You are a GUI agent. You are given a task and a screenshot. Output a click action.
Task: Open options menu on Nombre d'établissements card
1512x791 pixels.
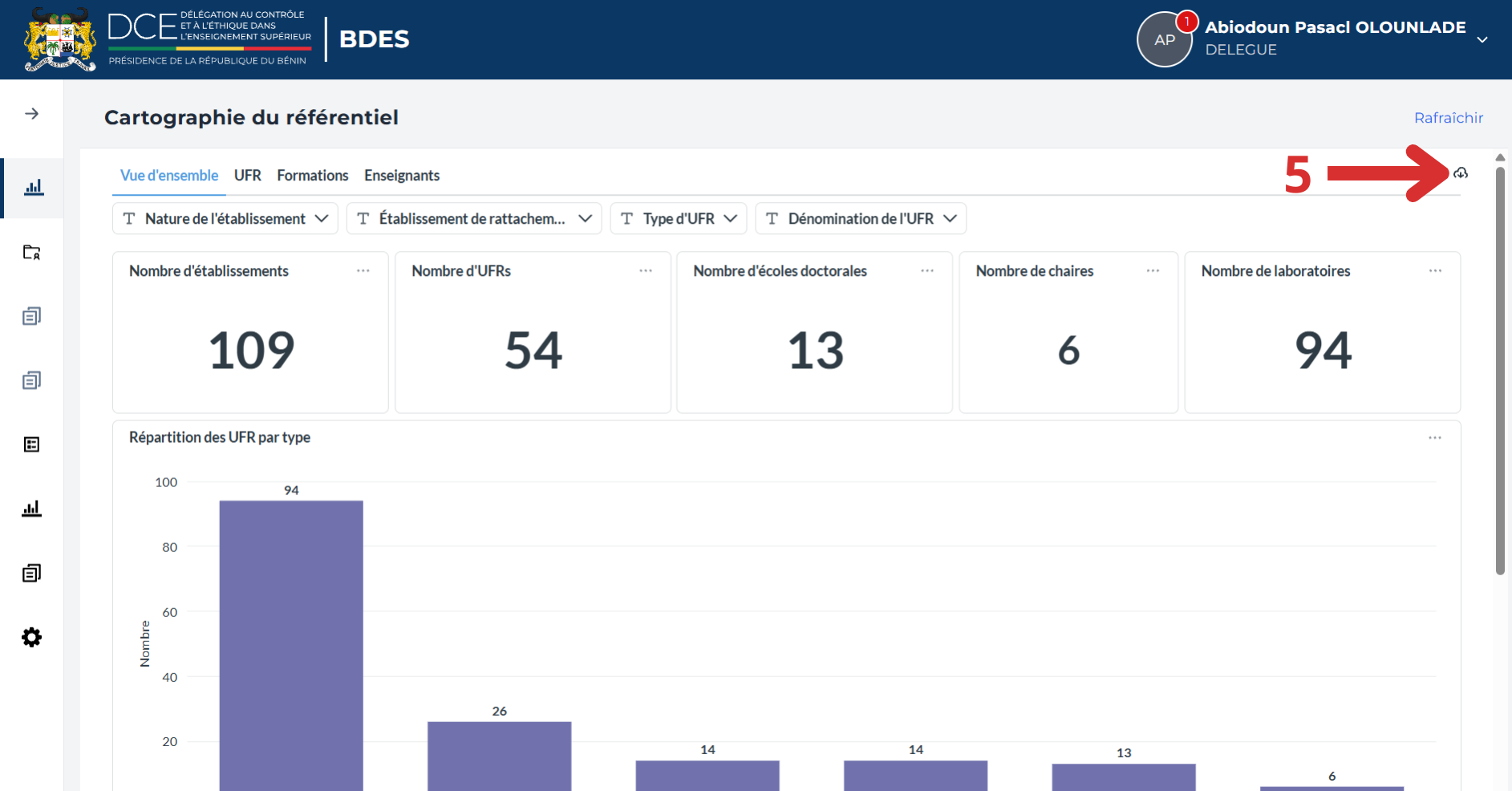(x=363, y=271)
